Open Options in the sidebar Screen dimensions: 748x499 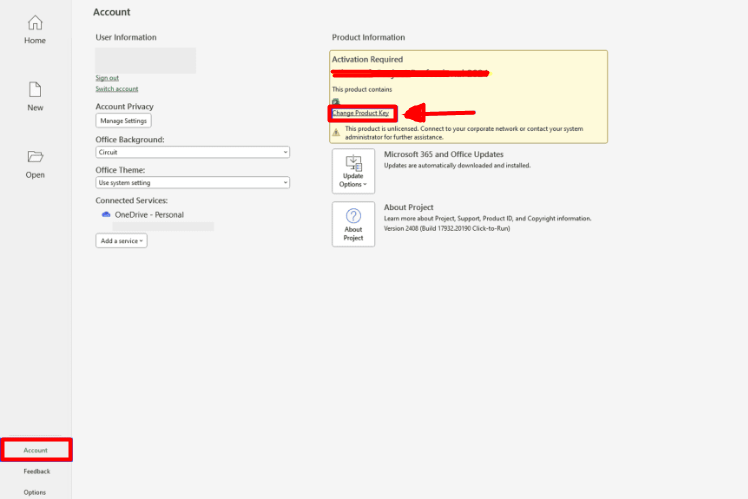click(35, 492)
